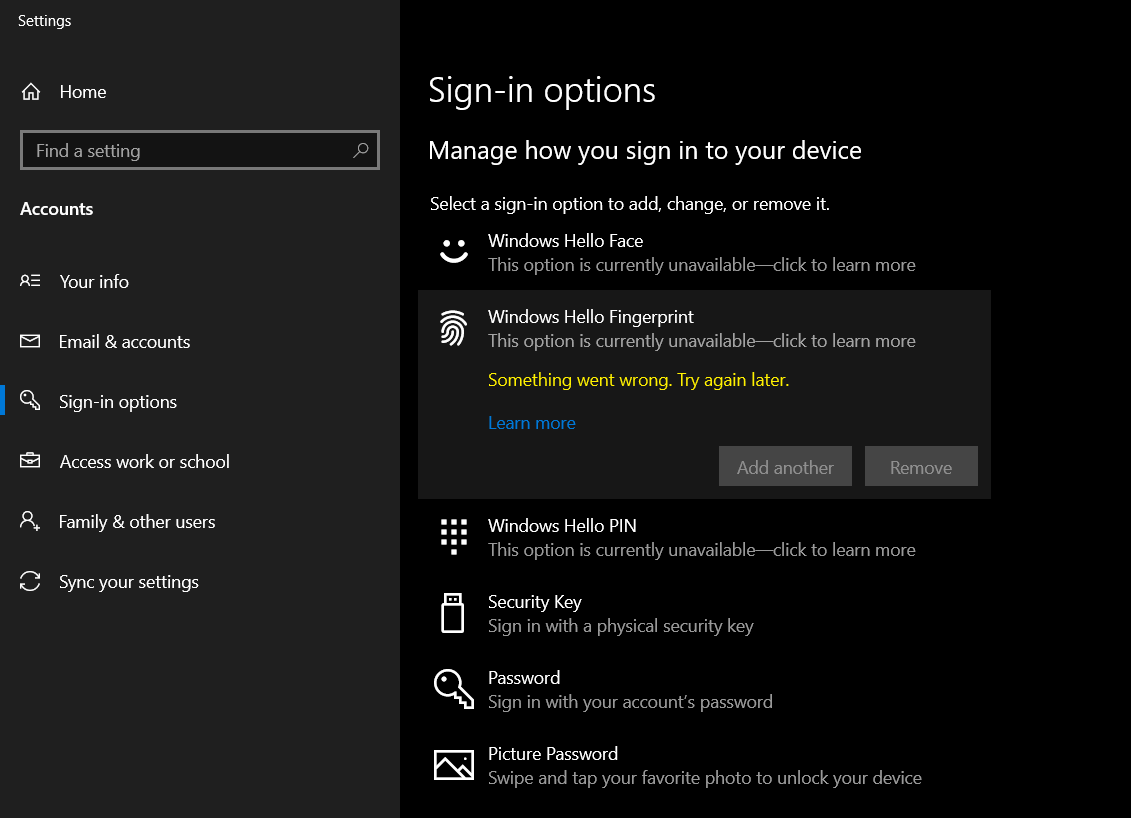
Task: Click the Sync your settings arrows icon
Action: tap(30, 581)
